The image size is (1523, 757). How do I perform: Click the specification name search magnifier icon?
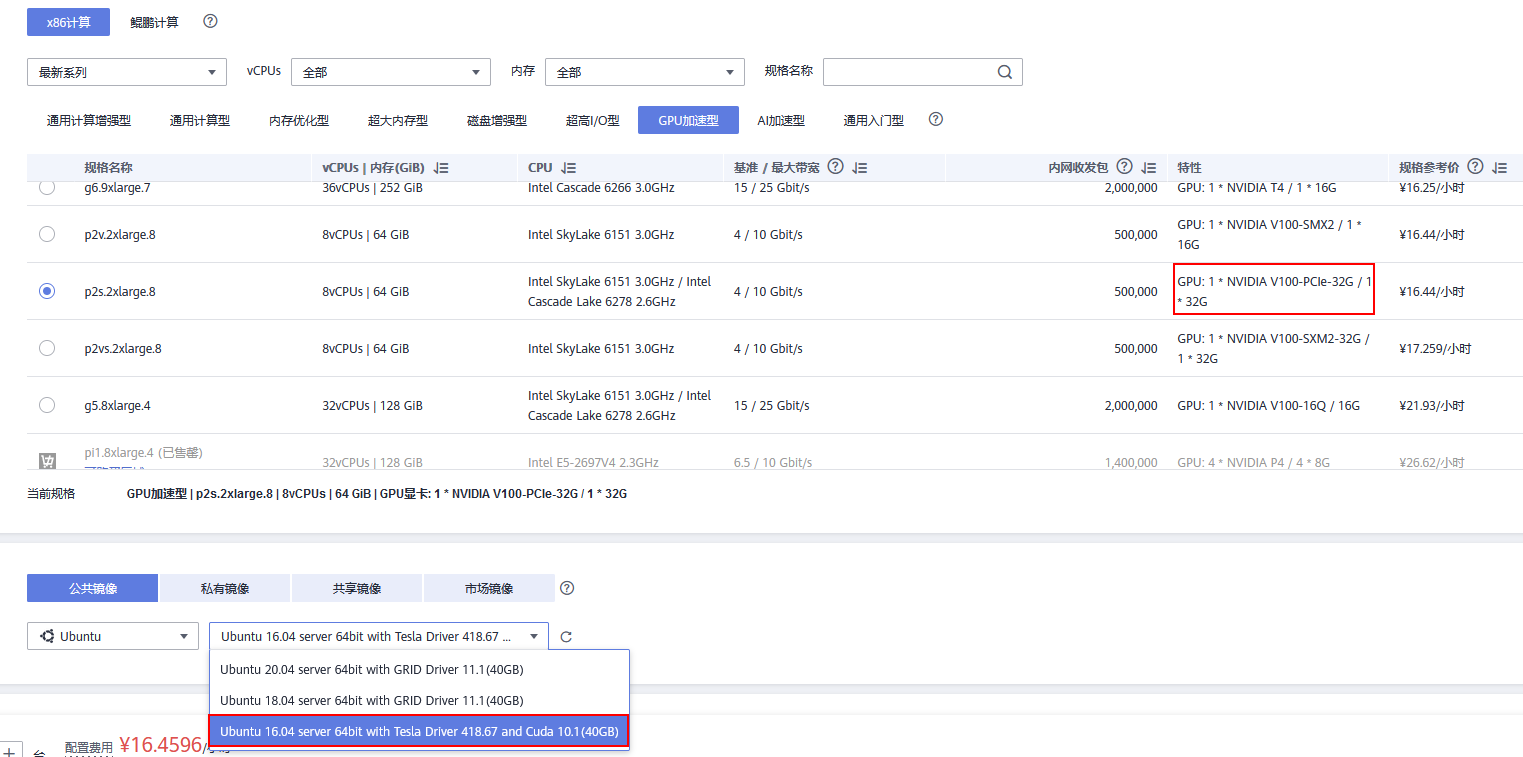[x=1004, y=71]
